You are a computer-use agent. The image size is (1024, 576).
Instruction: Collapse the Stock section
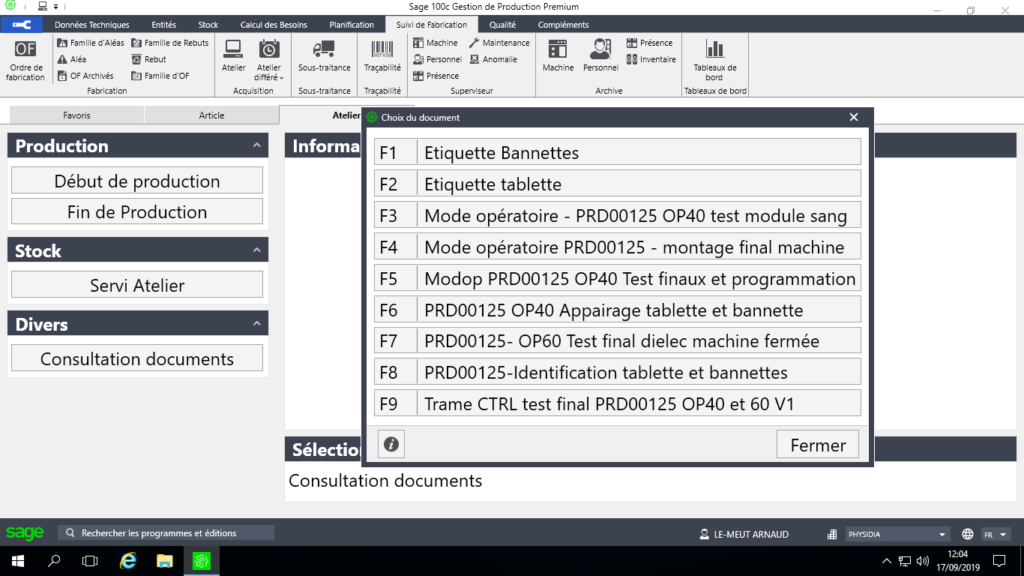257,250
